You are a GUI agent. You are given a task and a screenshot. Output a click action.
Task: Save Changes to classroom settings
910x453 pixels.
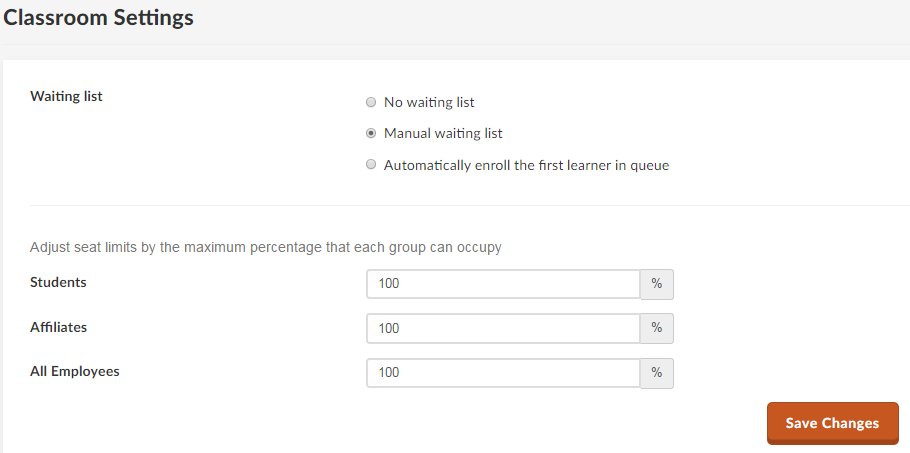pyautogui.click(x=833, y=423)
